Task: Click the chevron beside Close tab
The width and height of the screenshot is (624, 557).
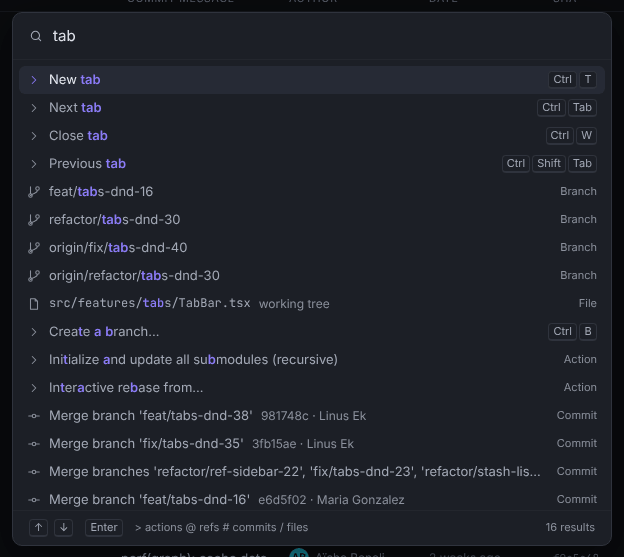Action: click(34, 136)
